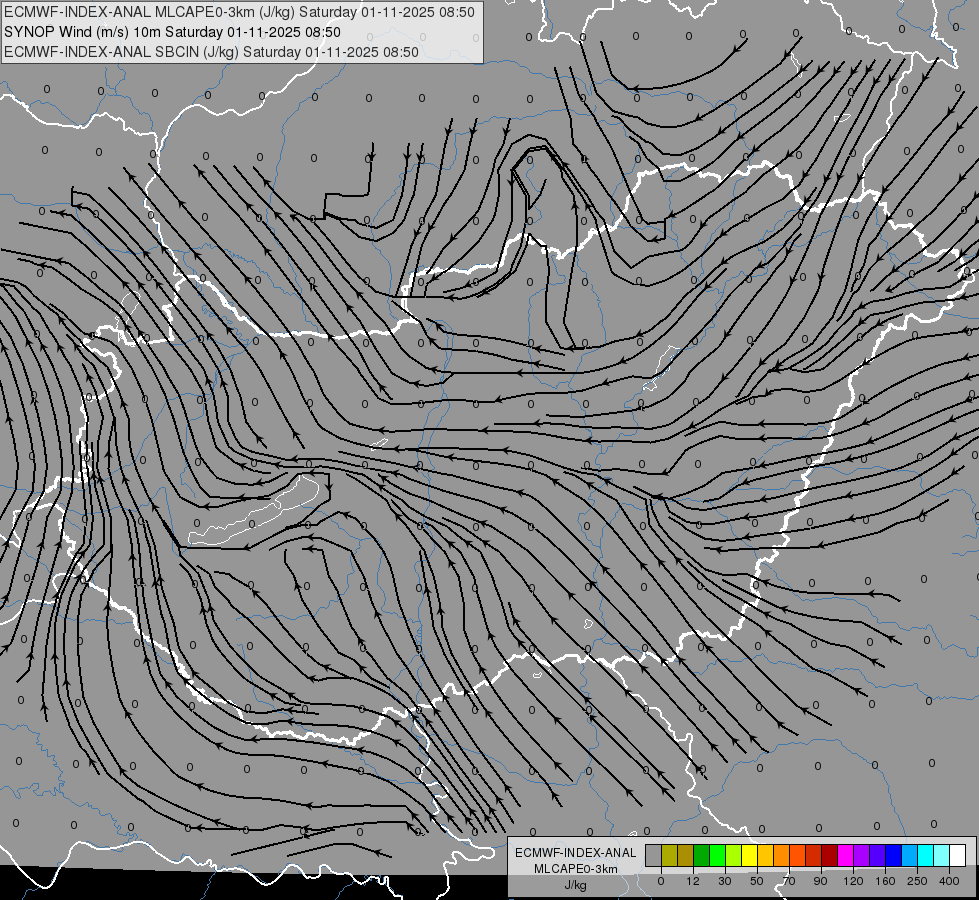Select the cyan swatch before 400
Screen dimensions: 979x900
[x=926, y=855]
